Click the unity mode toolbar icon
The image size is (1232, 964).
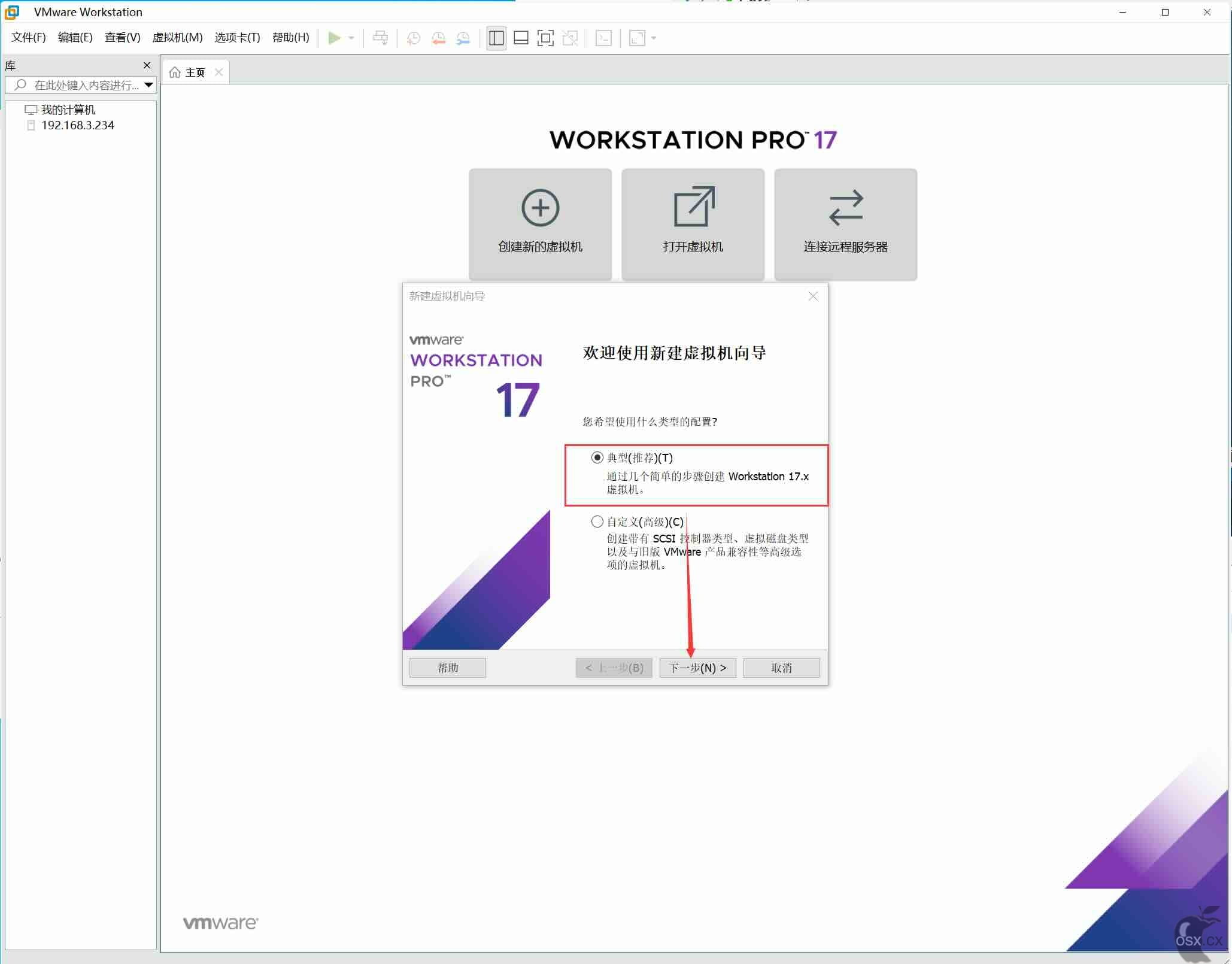click(x=571, y=38)
